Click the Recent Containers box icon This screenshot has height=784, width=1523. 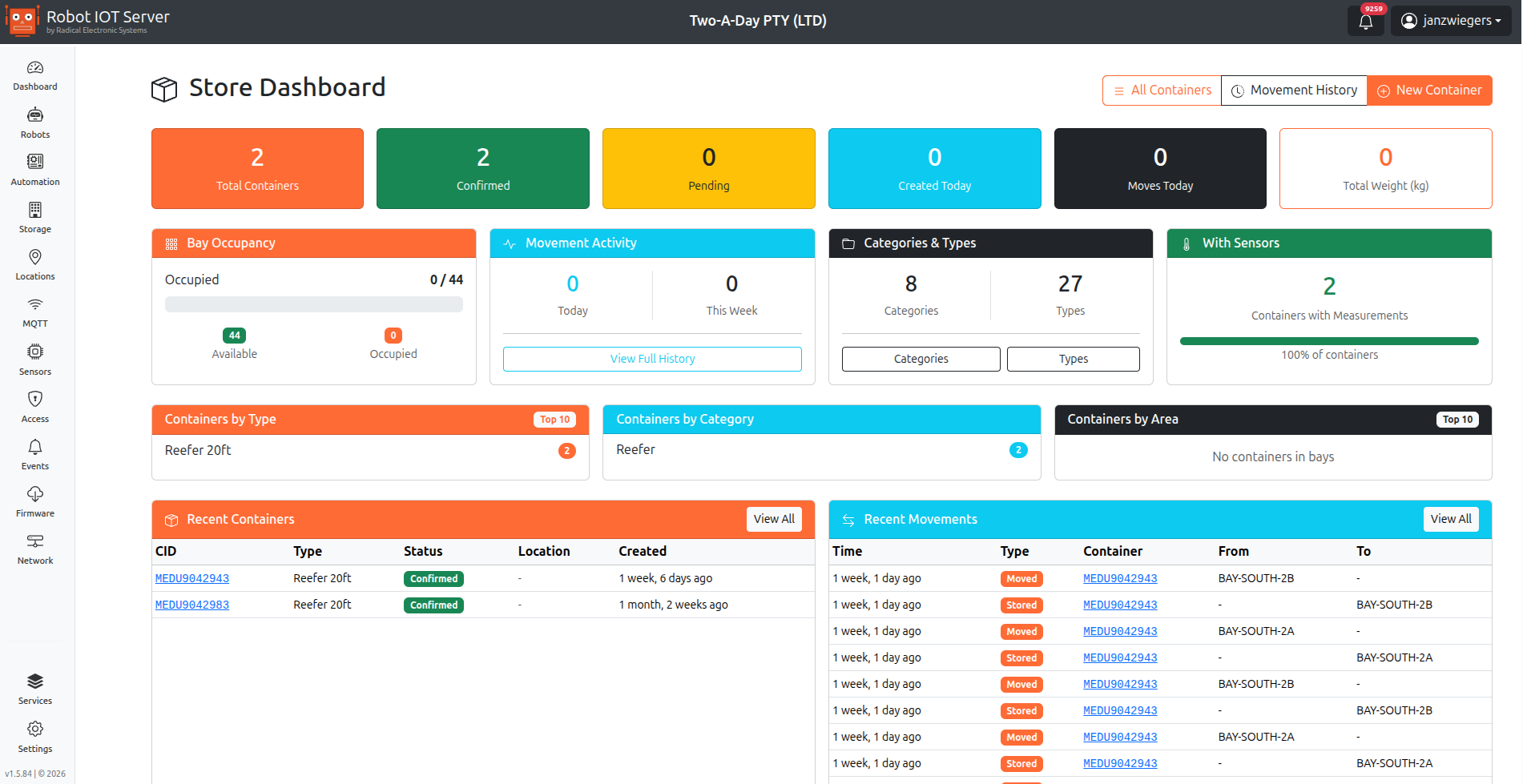click(171, 521)
